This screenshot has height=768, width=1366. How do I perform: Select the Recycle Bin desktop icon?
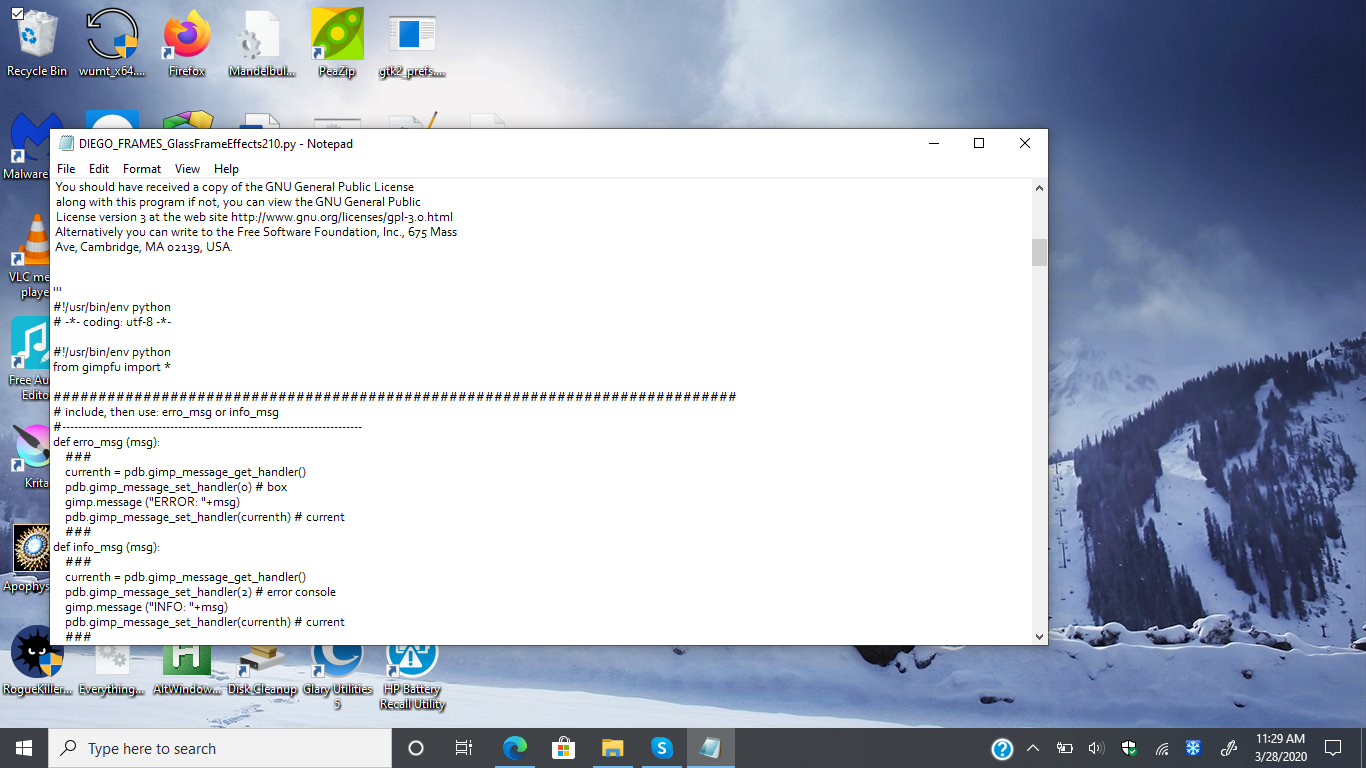coord(37,42)
